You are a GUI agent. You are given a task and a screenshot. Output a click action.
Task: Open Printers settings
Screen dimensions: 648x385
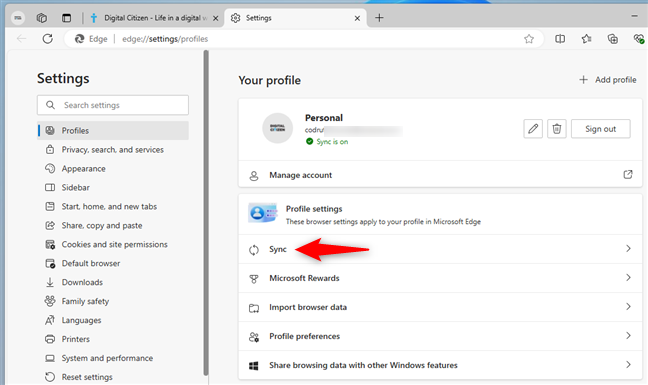(x=113, y=339)
